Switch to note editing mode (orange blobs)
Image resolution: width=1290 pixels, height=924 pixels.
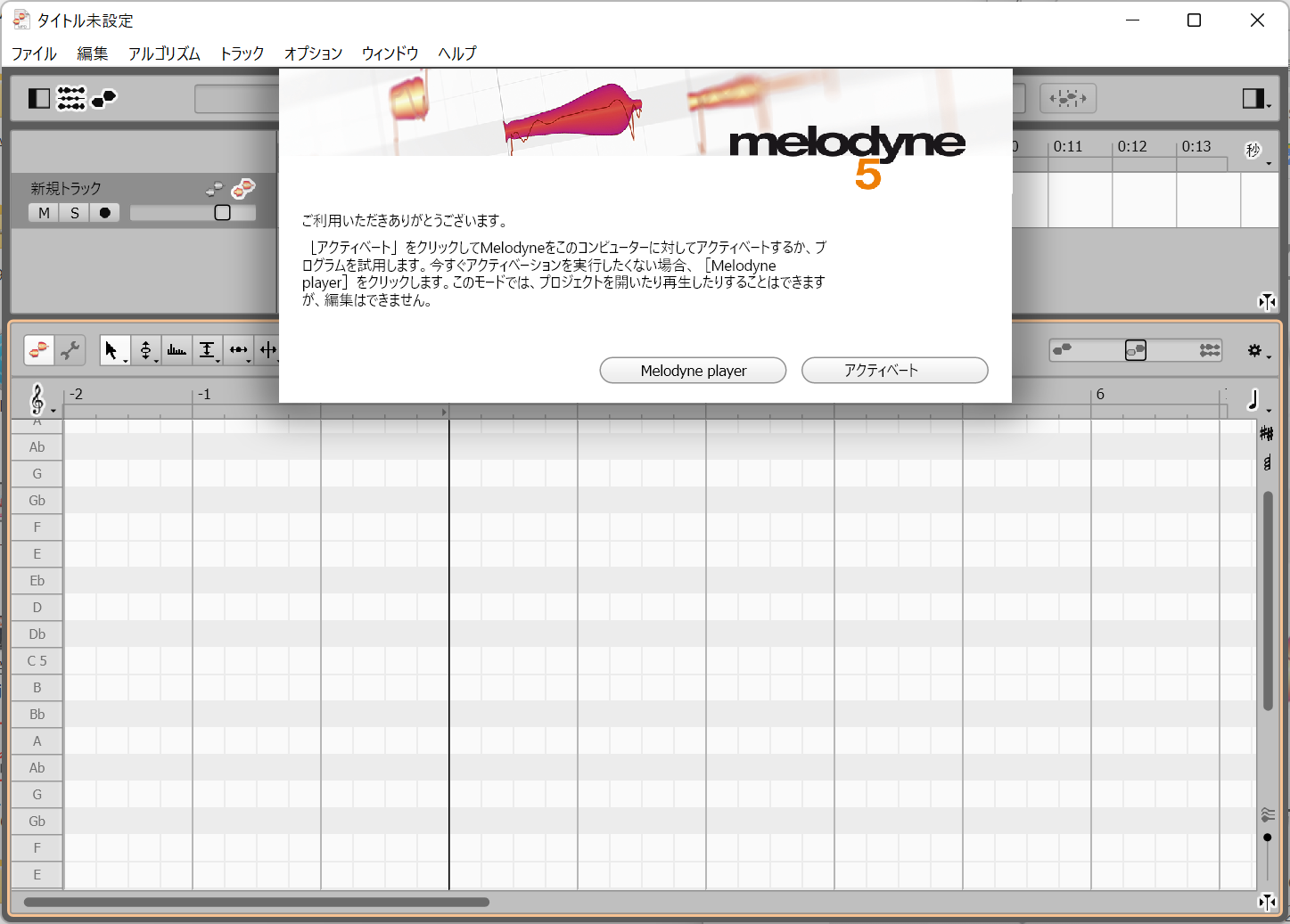39,350
